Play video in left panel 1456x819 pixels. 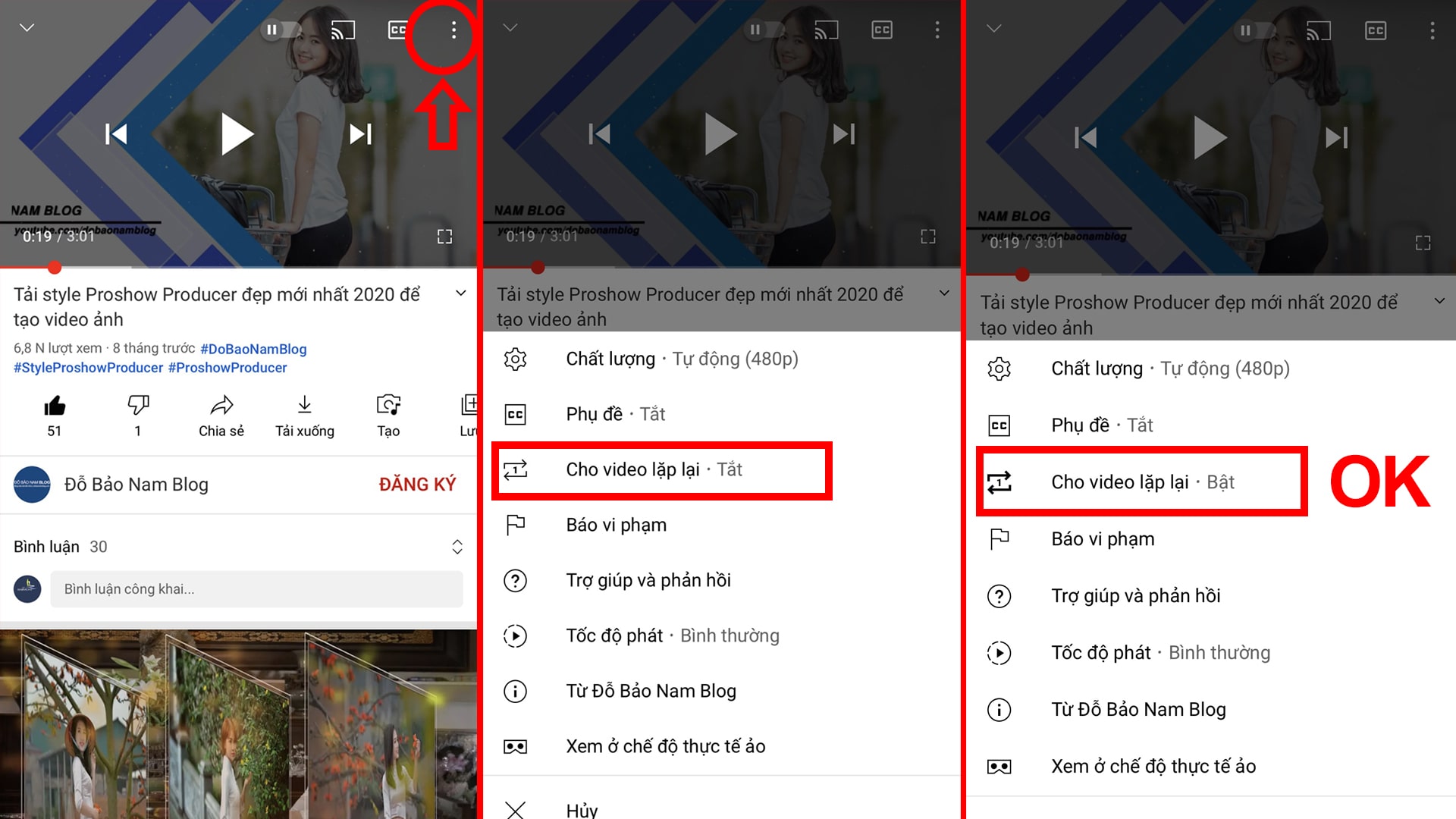[237, 134]
